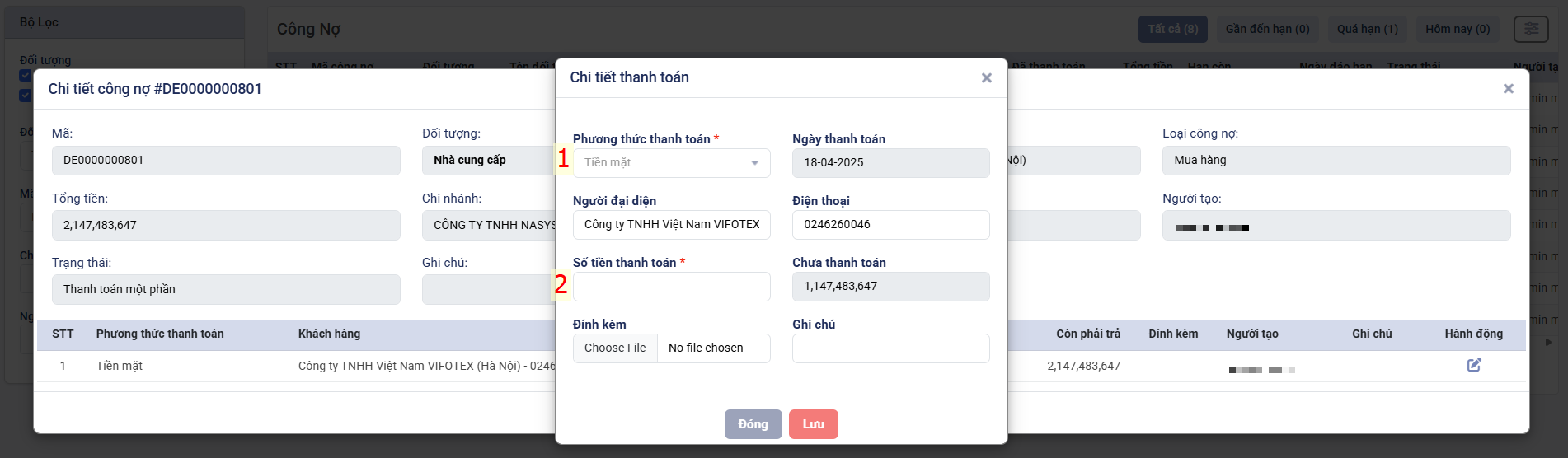Switch to the Hôm nay (0) tab
This screenshot has height=458, width=1568.
pos(1458,29)
